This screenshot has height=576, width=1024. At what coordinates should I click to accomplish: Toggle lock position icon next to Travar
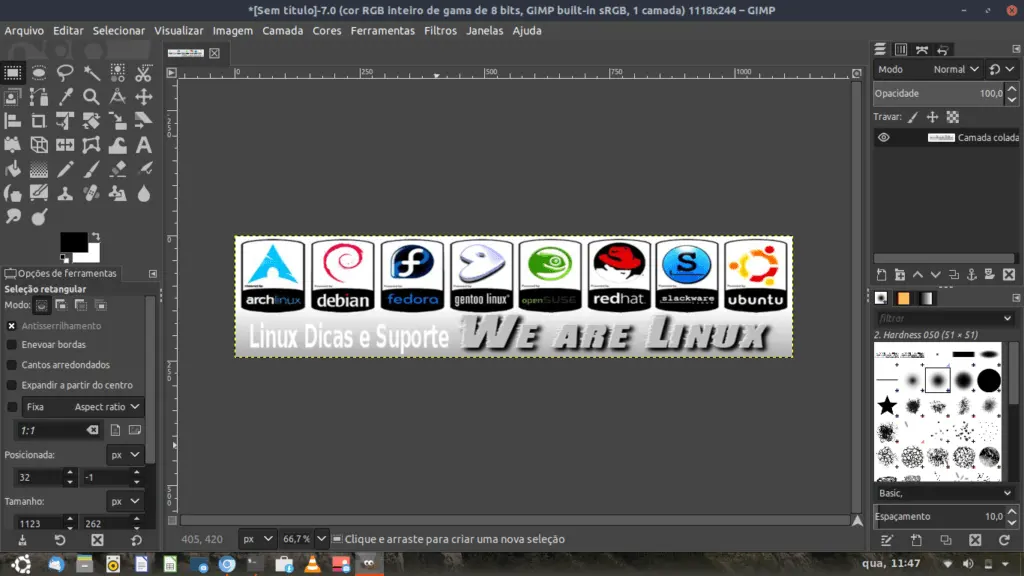pos(932,117)
